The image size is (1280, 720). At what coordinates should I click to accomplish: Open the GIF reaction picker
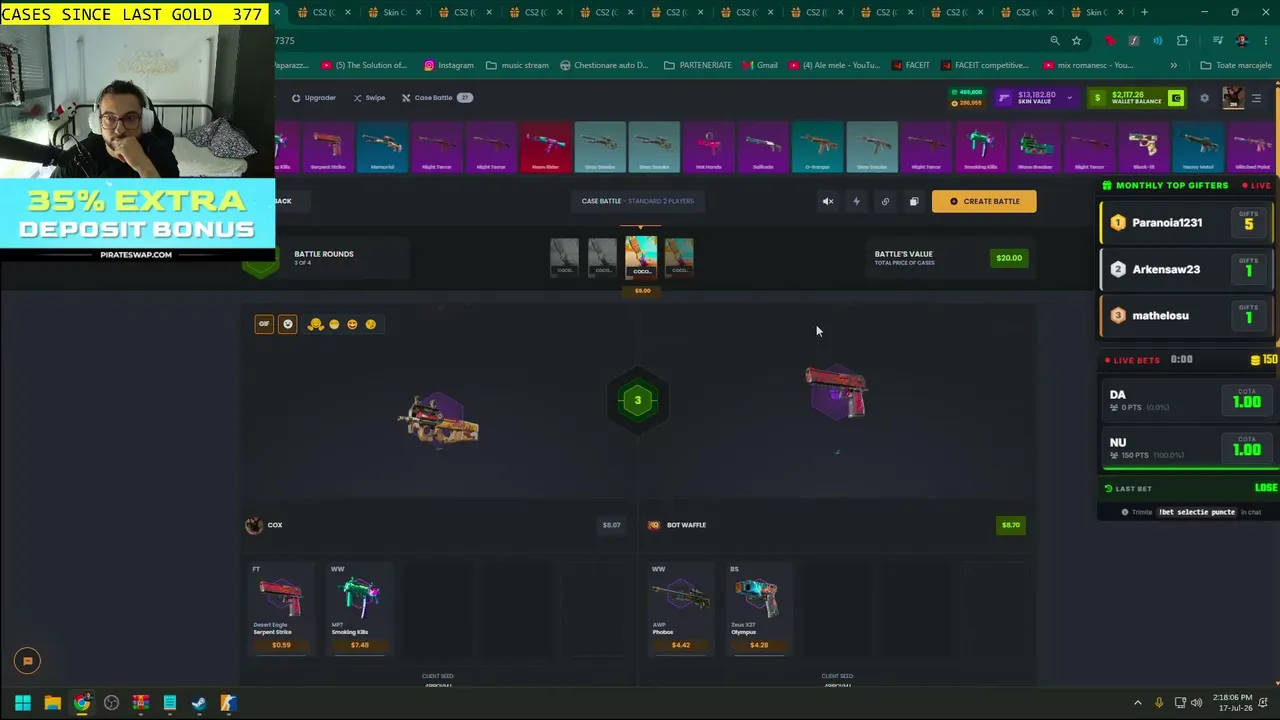(264, 324)
